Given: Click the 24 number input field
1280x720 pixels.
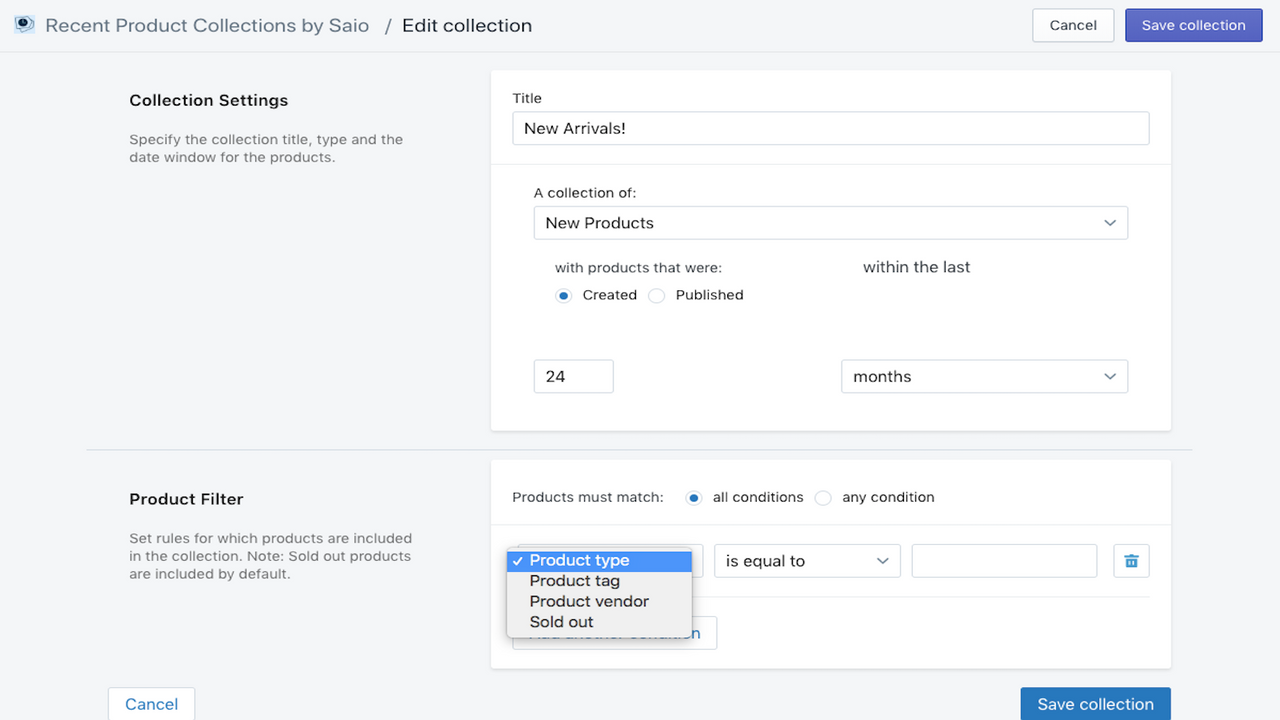Looking at the screenshot, I should (573, 377).
